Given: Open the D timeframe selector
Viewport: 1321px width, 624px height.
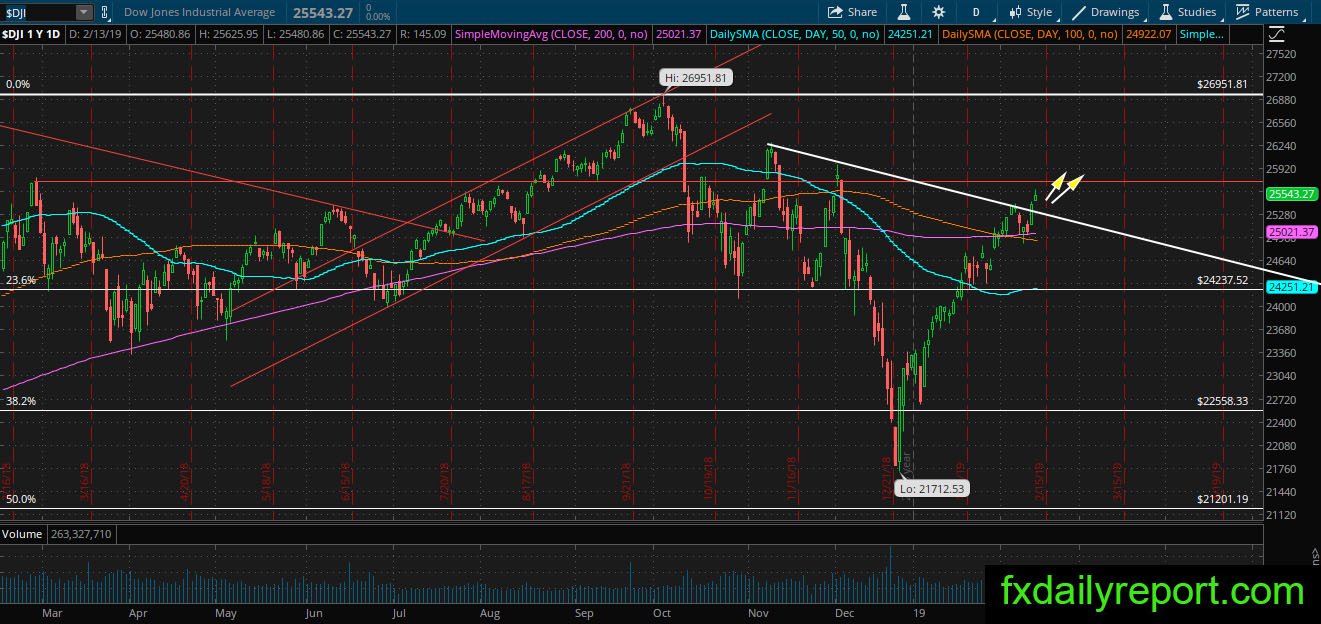Looking at the screenshot, I should point(975,12).
